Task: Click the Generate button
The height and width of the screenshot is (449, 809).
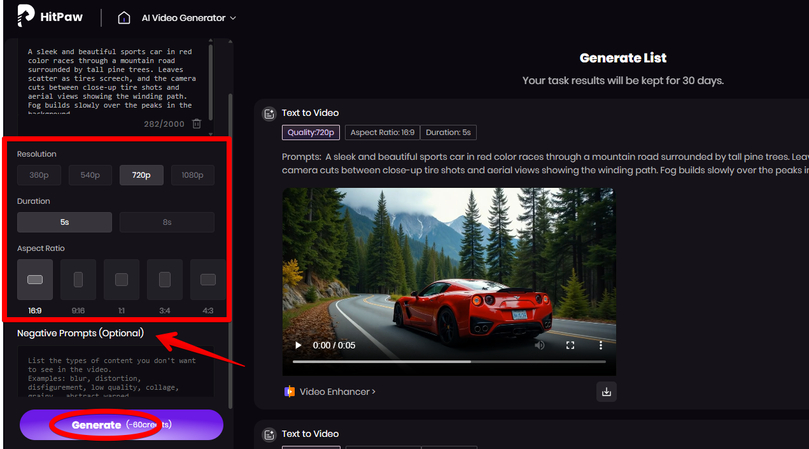Action: coord(121,425)
